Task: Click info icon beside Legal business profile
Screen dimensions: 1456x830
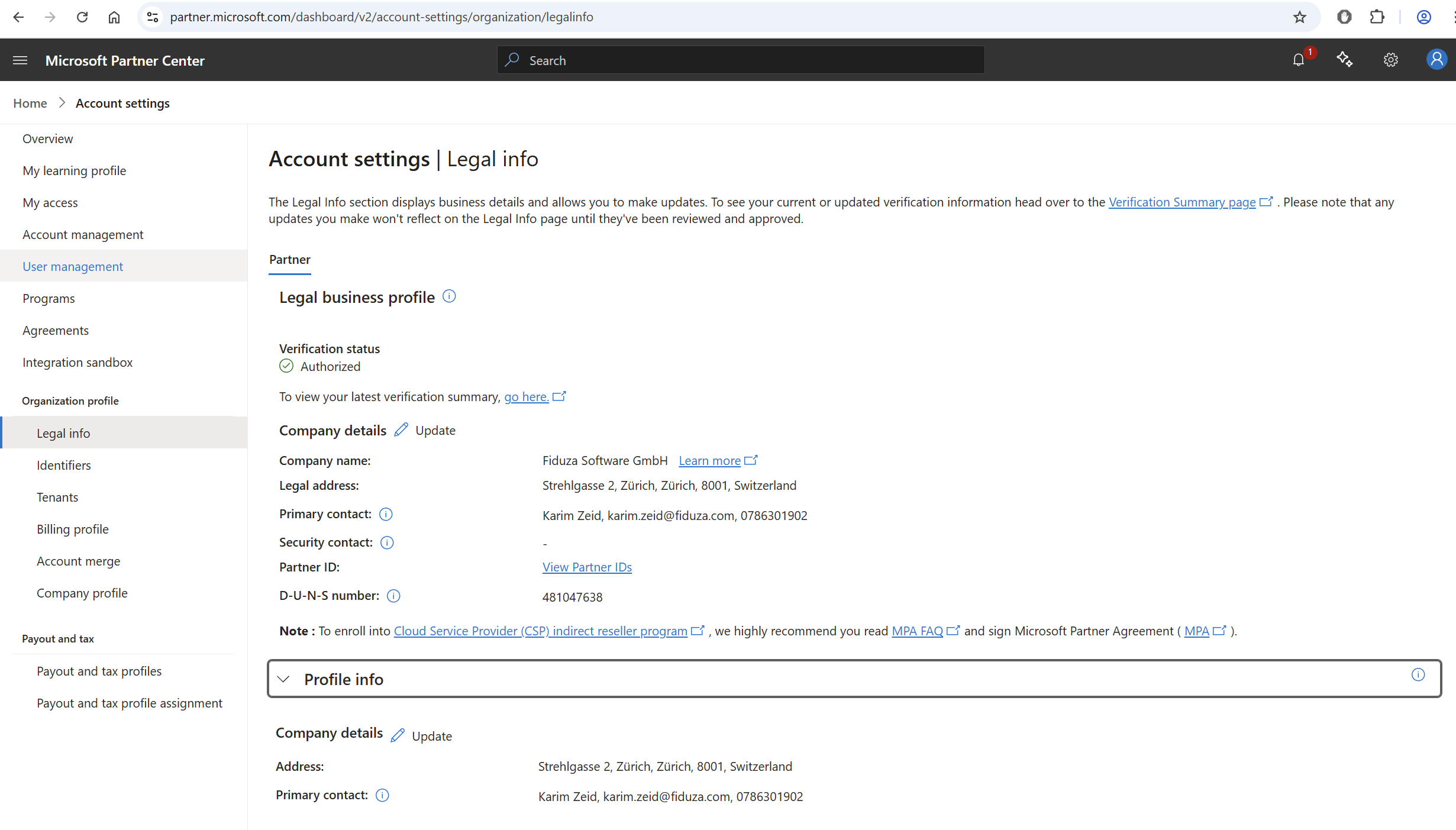Action: tap(449, 296)
